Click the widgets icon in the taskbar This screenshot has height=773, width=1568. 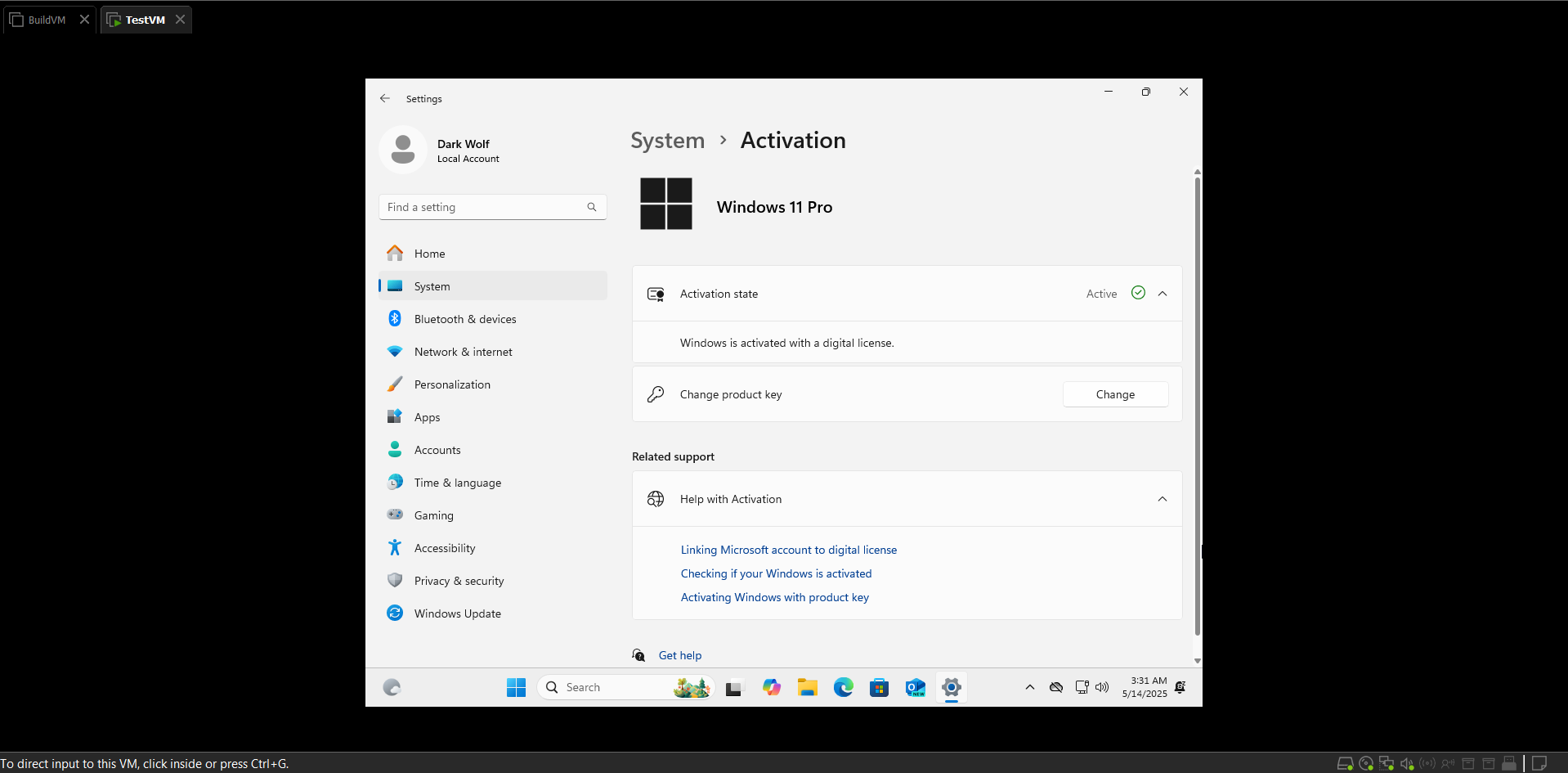click(392, 688)
